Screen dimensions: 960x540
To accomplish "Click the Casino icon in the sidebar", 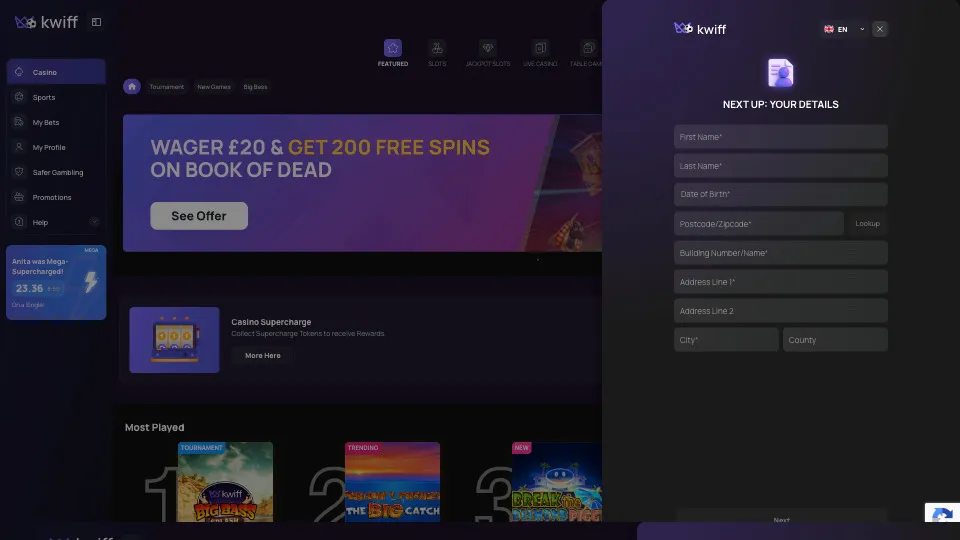I will pos(19,72).
